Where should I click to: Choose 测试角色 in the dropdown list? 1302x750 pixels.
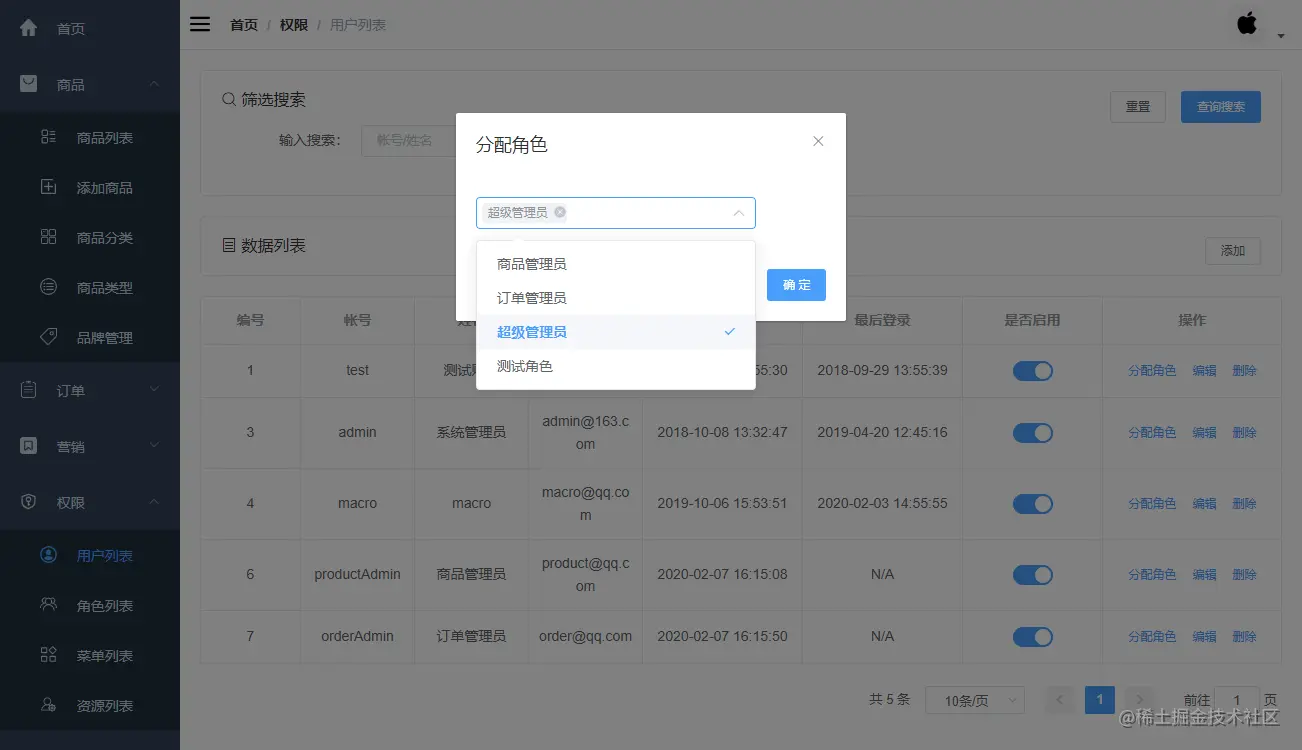coord(616,366)
